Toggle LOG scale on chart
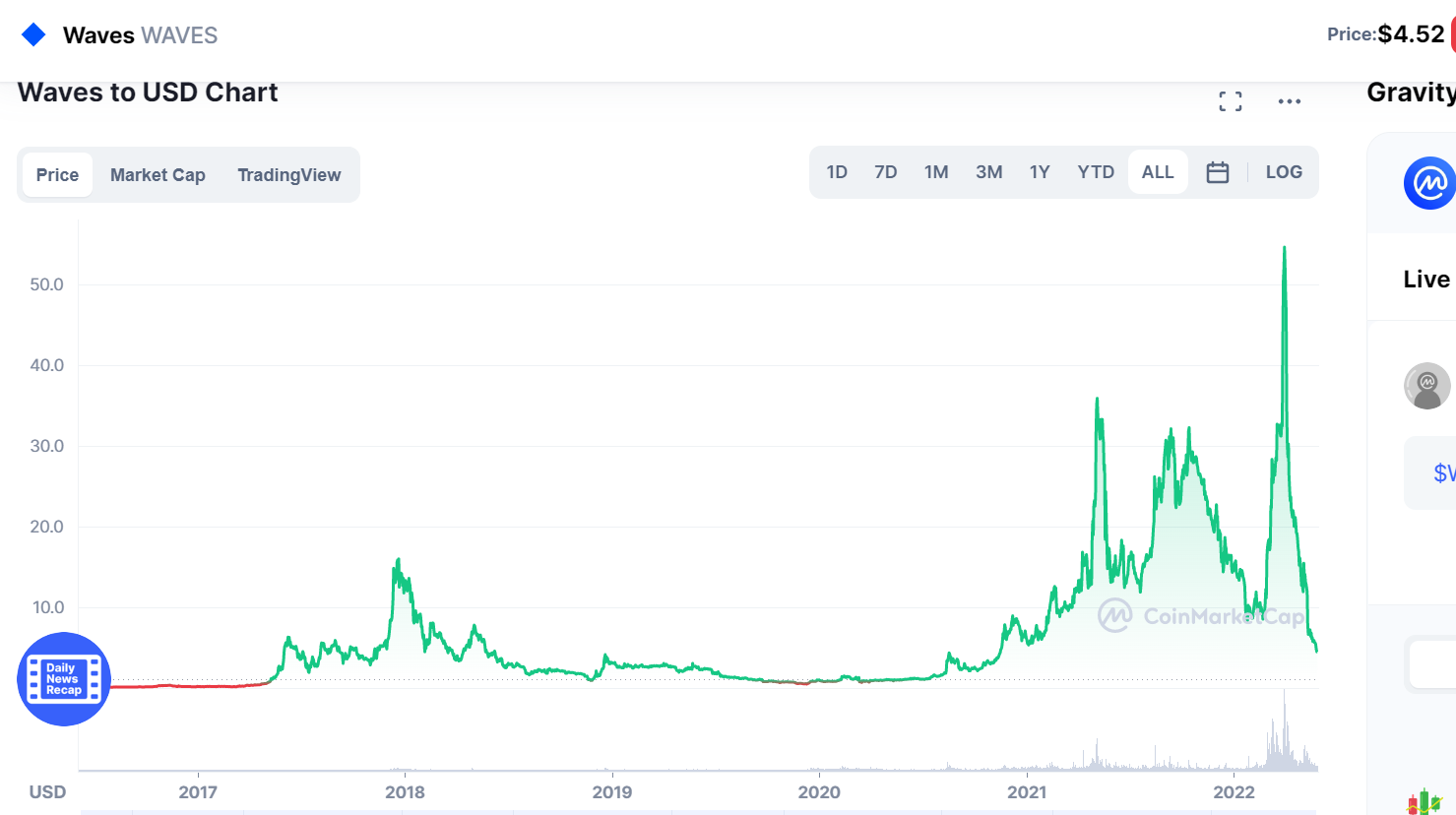This screenshot has height=815, width=1456. [1283, 172]
